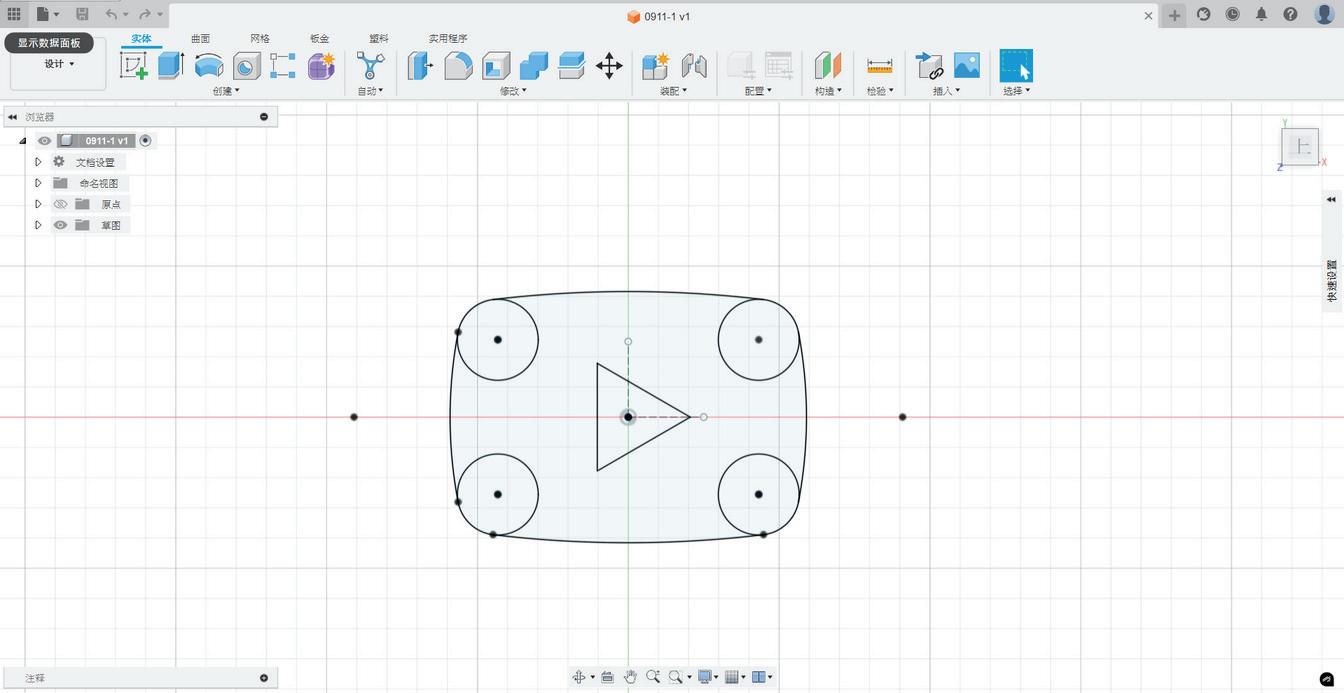Select the Insert Derive tool
1344x693 pixels.
point(929,66)
